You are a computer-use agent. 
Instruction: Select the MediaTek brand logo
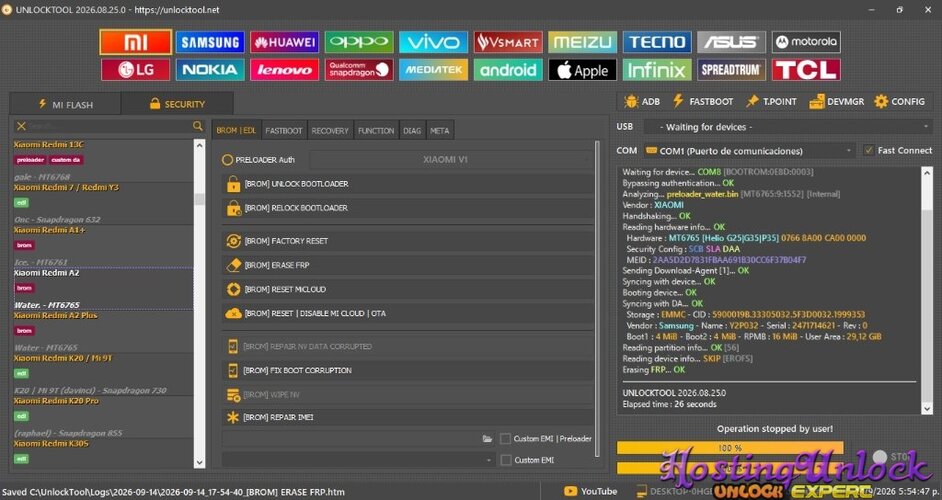click(x=433, y=70)
